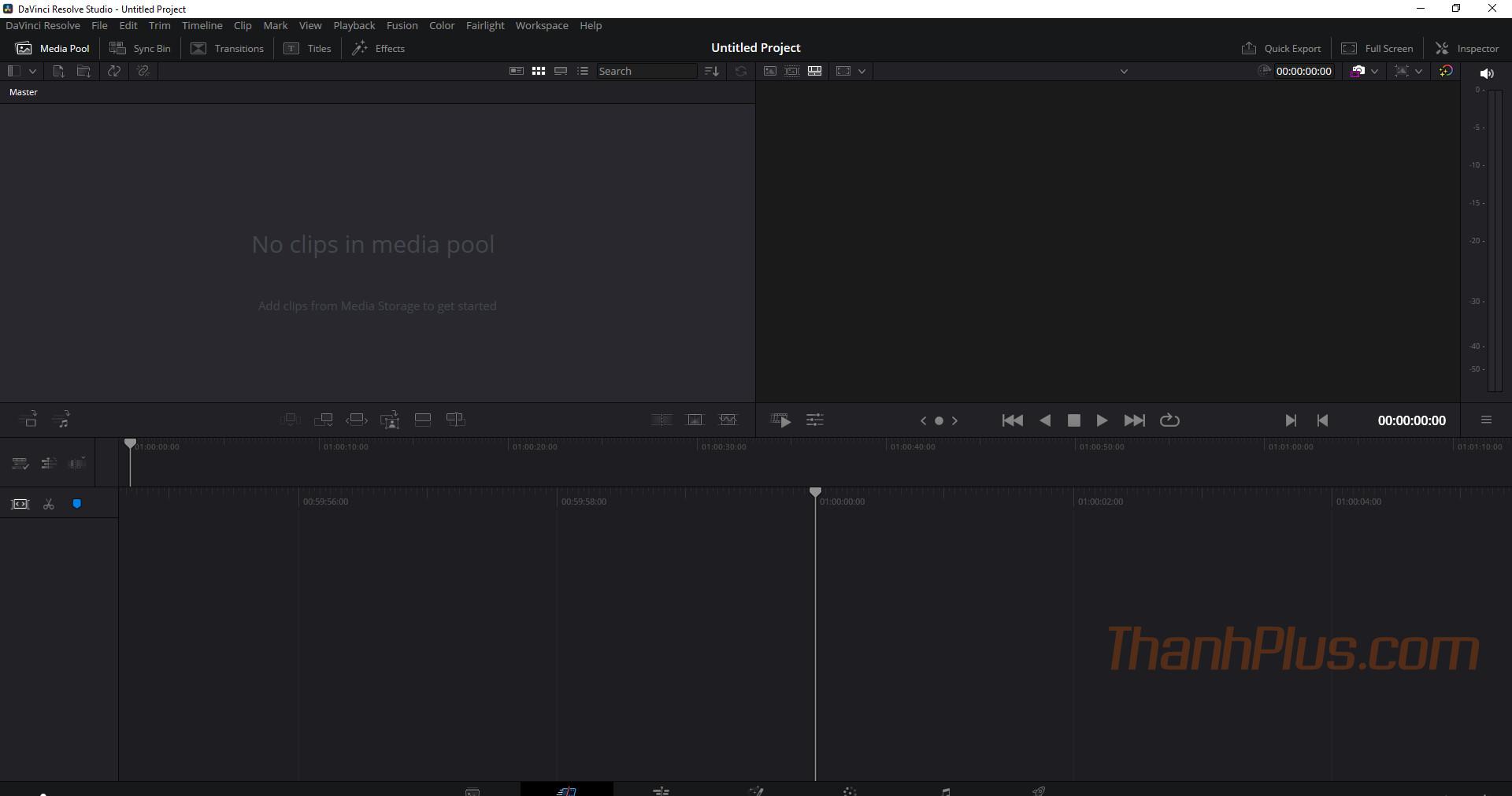Click the media pool Search field
The height and width of the screenshot is (796, 1512).
[x=646, y=71]
